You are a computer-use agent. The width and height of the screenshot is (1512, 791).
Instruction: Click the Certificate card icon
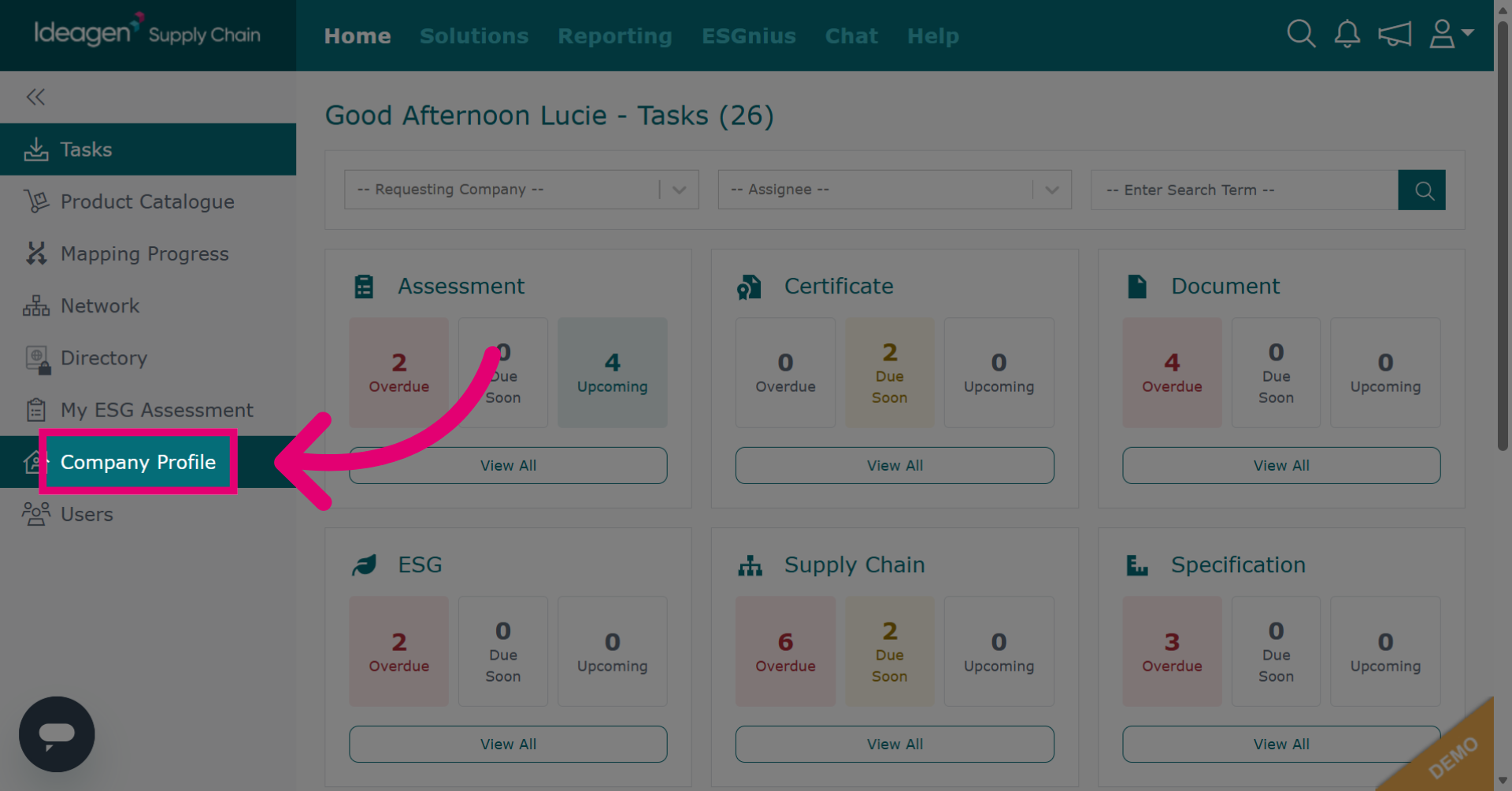[x=749, y=287]
